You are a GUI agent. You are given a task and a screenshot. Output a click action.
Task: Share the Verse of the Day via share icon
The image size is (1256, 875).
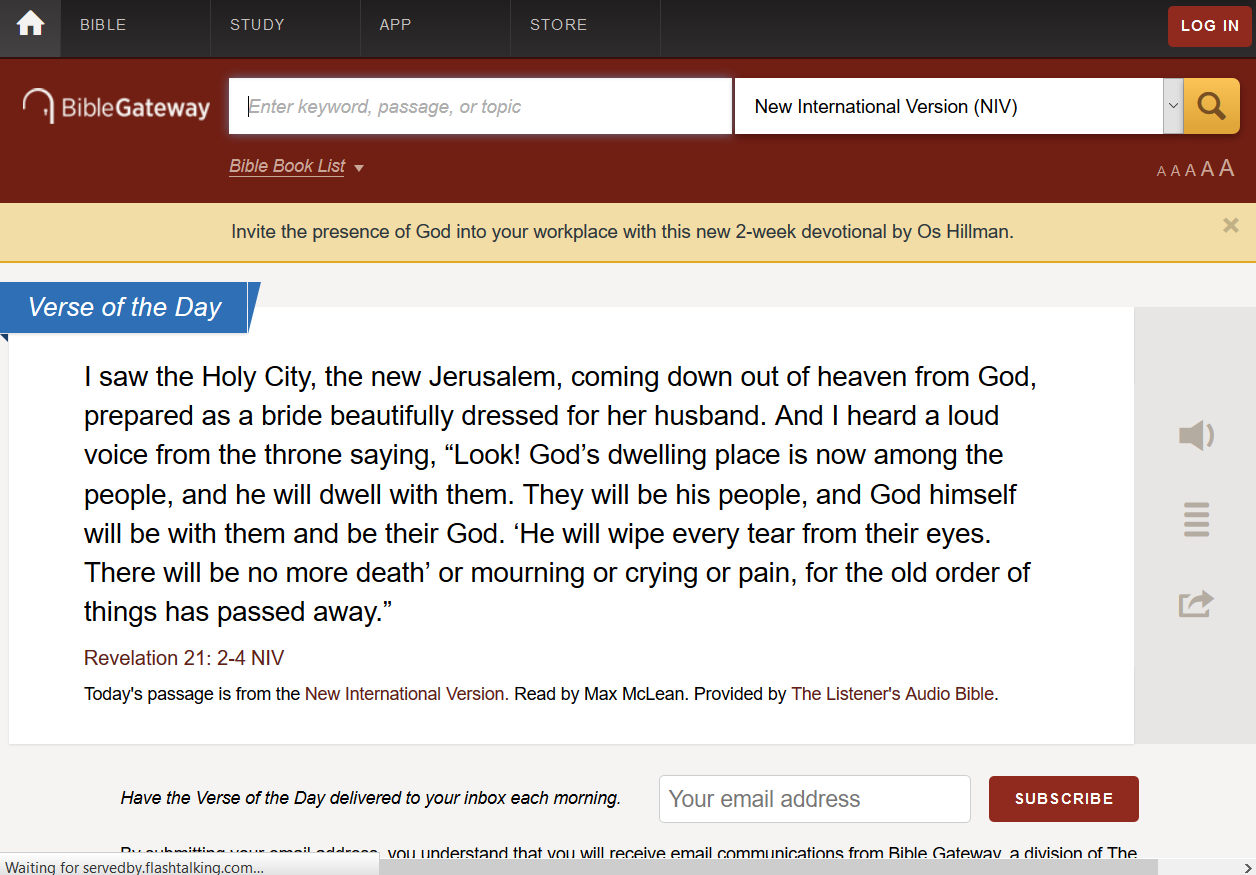(1195, 603)
